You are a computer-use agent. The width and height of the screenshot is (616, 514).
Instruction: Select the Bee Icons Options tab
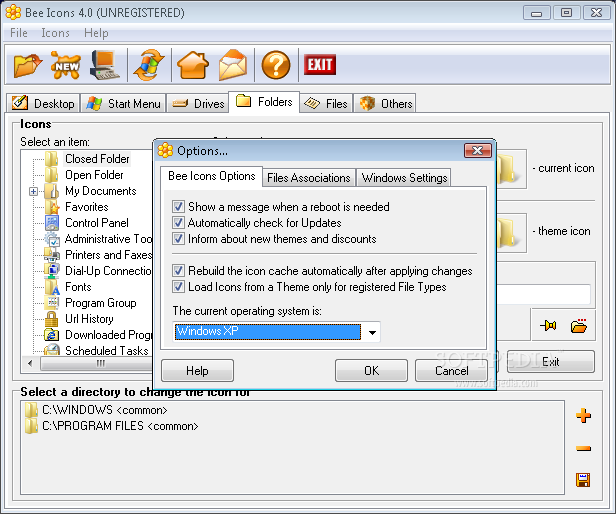coord(211,176)
